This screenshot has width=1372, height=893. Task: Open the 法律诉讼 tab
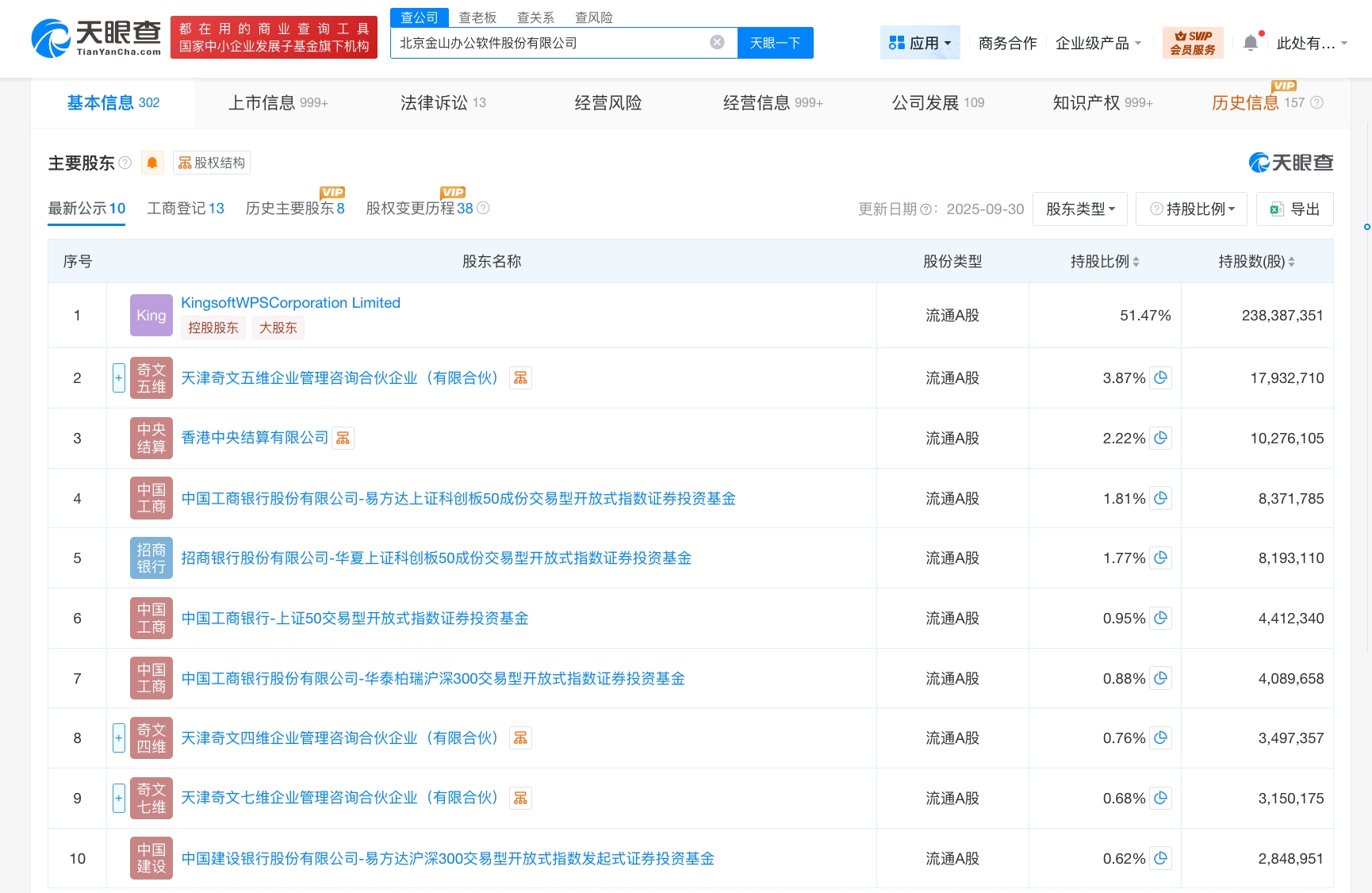(435, 102)
